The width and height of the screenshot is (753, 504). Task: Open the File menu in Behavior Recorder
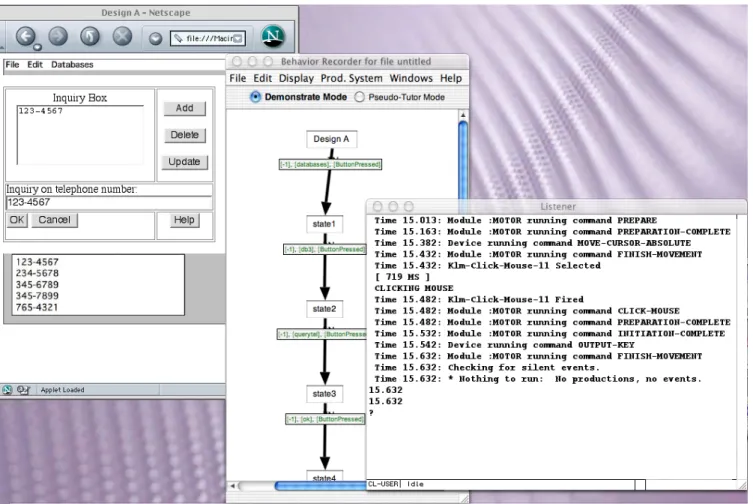pyautogui.click(x=238, y=78)
